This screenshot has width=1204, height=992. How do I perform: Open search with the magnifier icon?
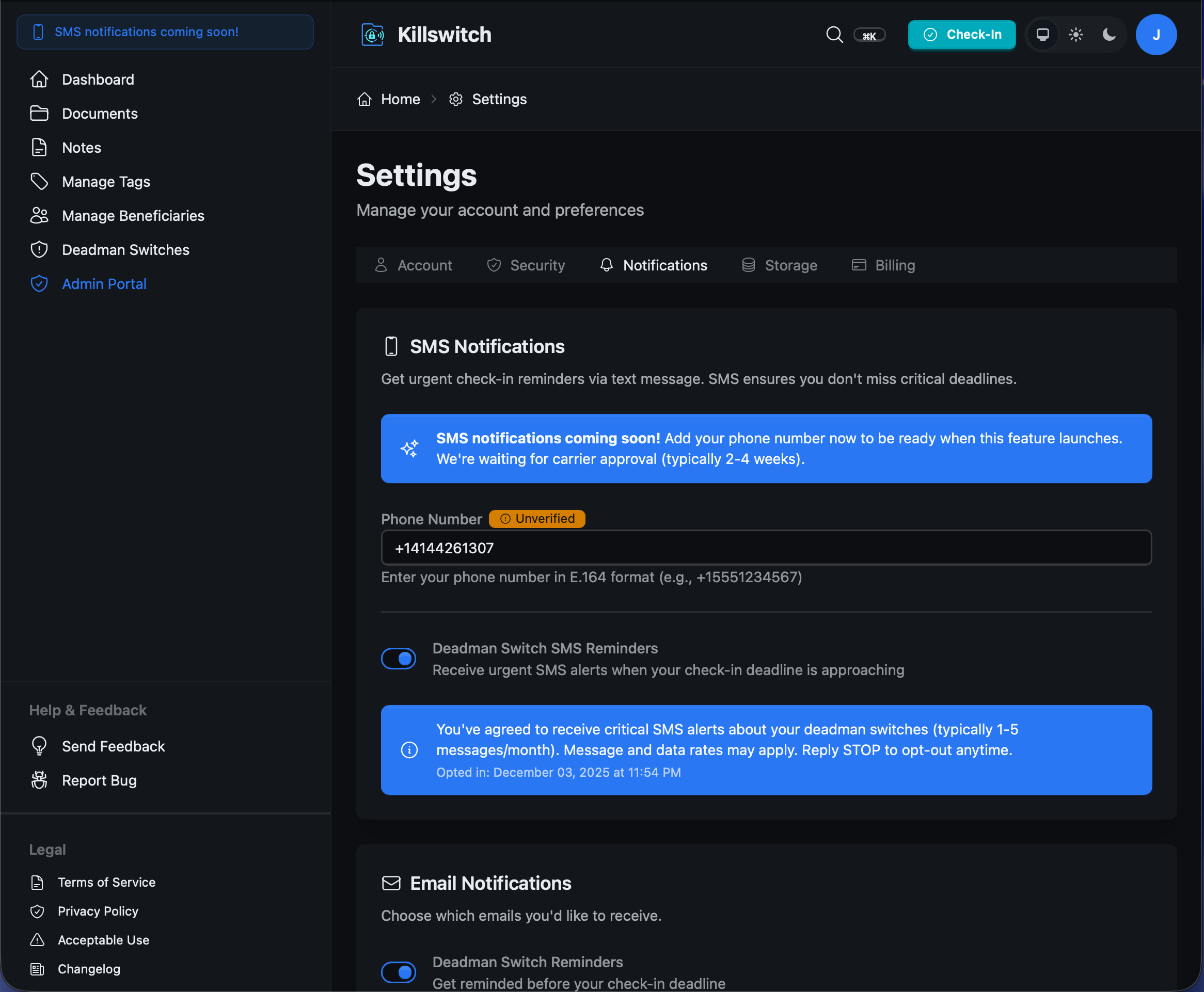click(x=834, y=34)
